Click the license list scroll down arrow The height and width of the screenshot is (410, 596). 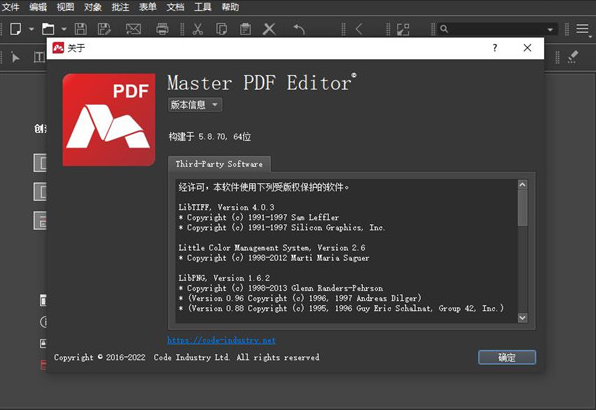(x=523, y=318)
